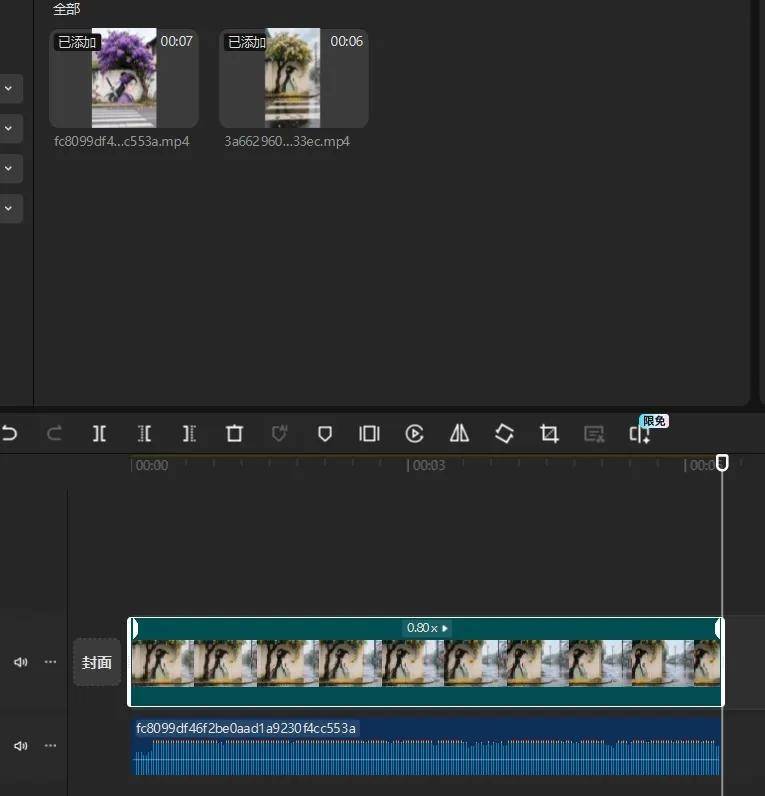Add a marker using the marker icon
Viewport: 765px width, 796px height.
324,433
